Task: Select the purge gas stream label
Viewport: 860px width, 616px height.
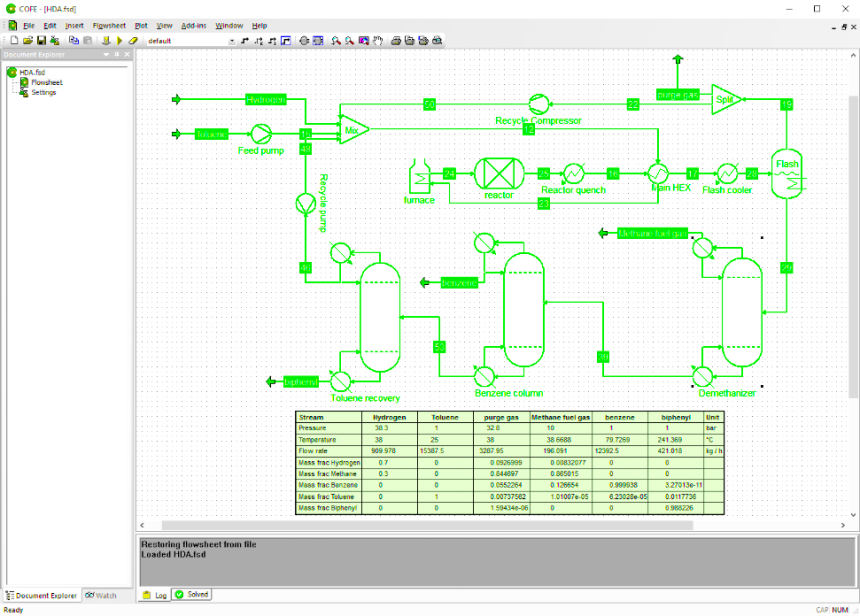Action: tap(678, 95)
